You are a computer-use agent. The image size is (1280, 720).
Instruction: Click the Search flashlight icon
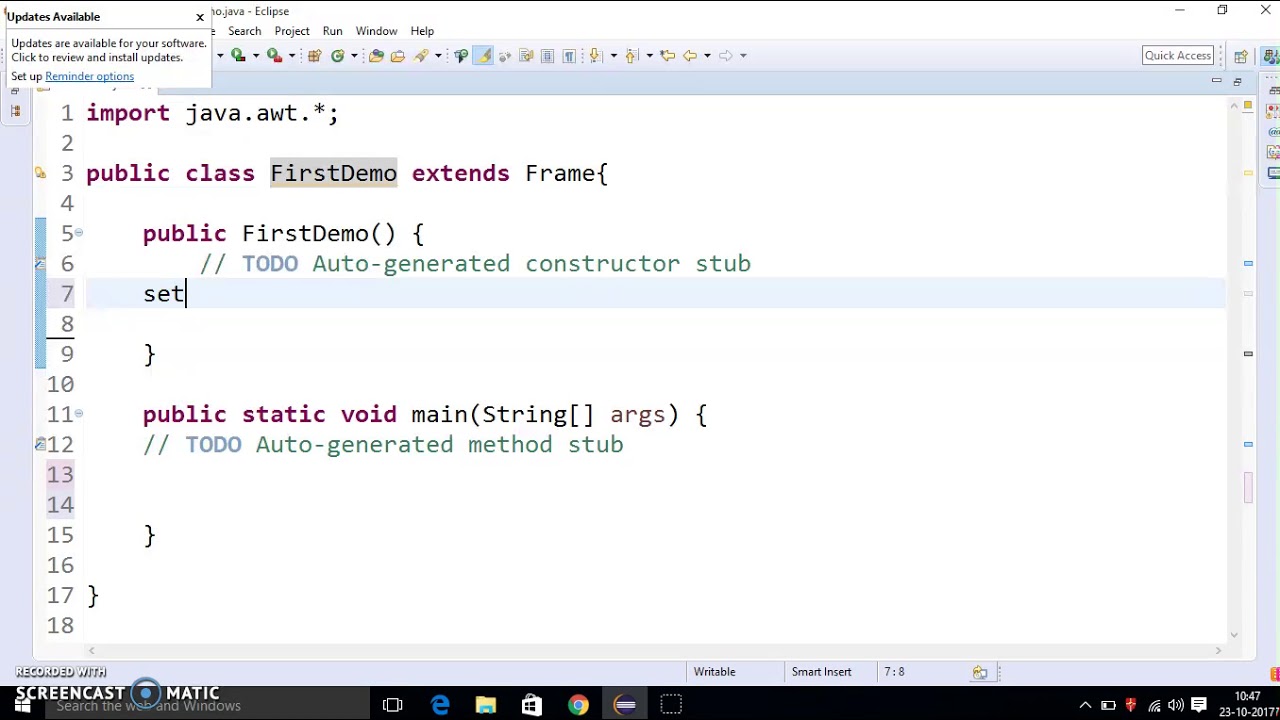pos(421,55)
